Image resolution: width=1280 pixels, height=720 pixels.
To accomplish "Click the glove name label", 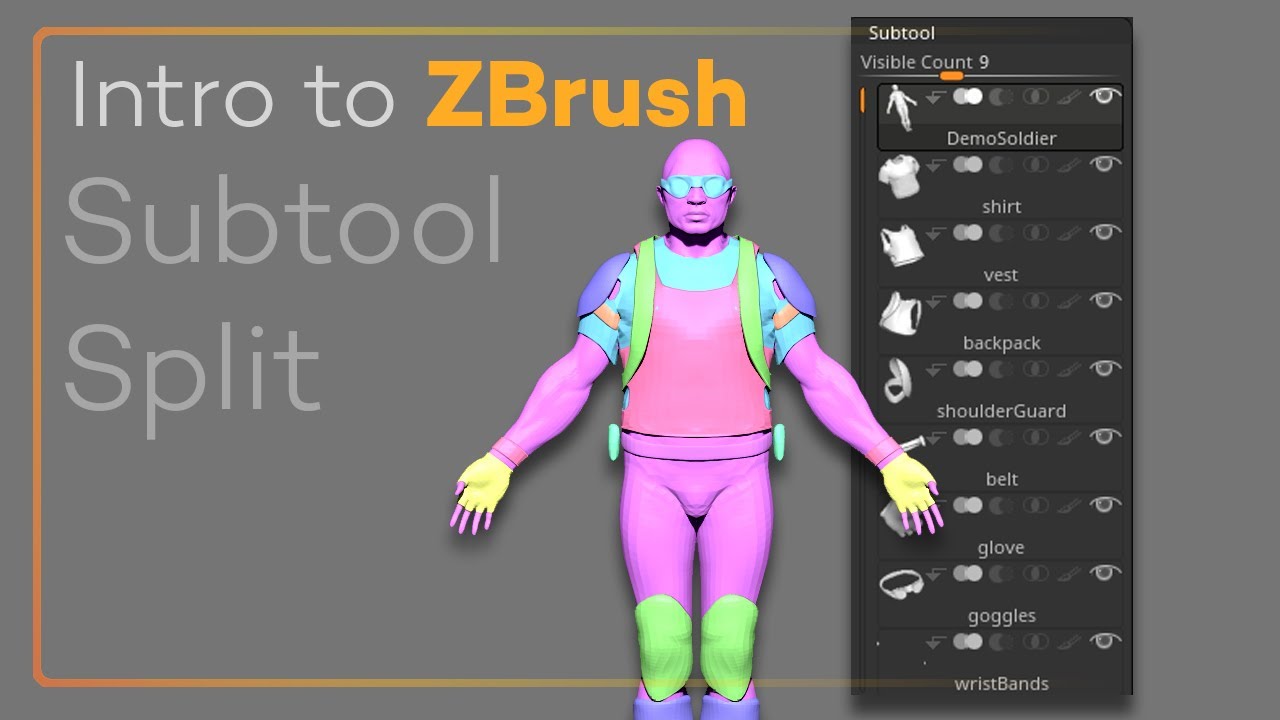I will [x=1001, y=548].
